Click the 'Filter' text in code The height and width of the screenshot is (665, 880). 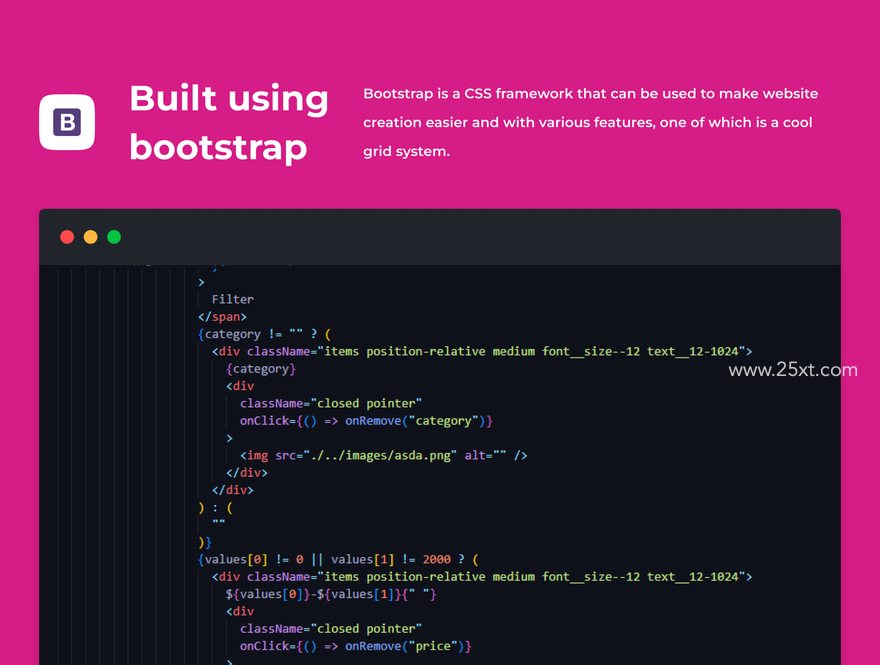[232, 299]
